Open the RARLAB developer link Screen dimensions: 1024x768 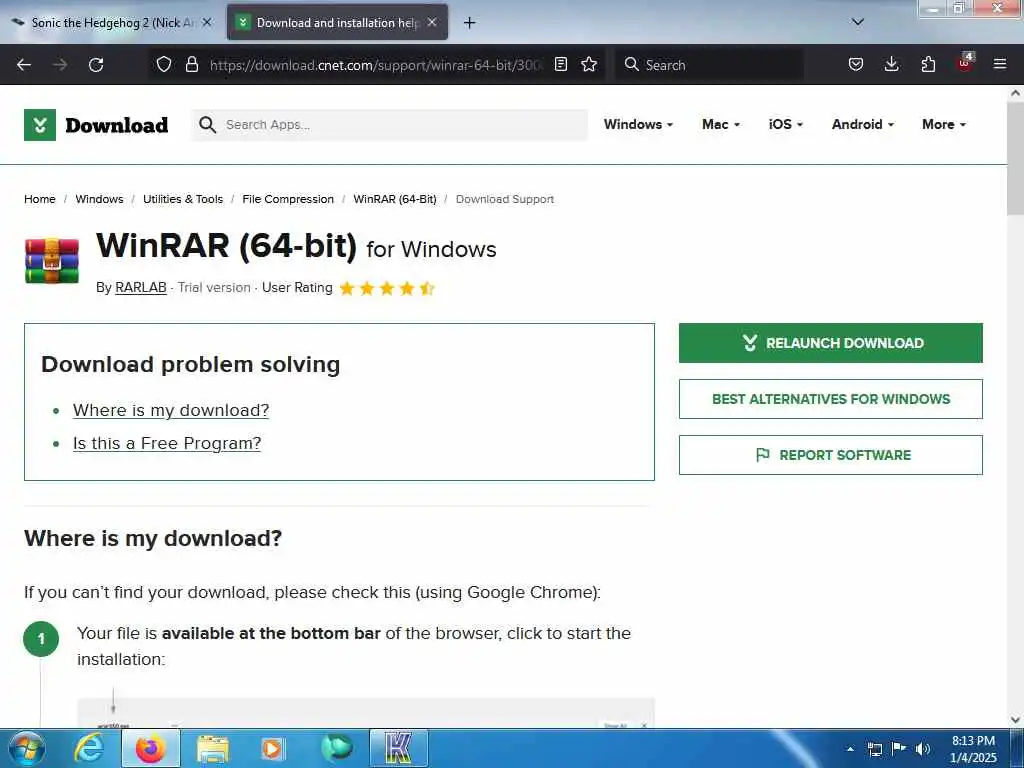(140, 287)
